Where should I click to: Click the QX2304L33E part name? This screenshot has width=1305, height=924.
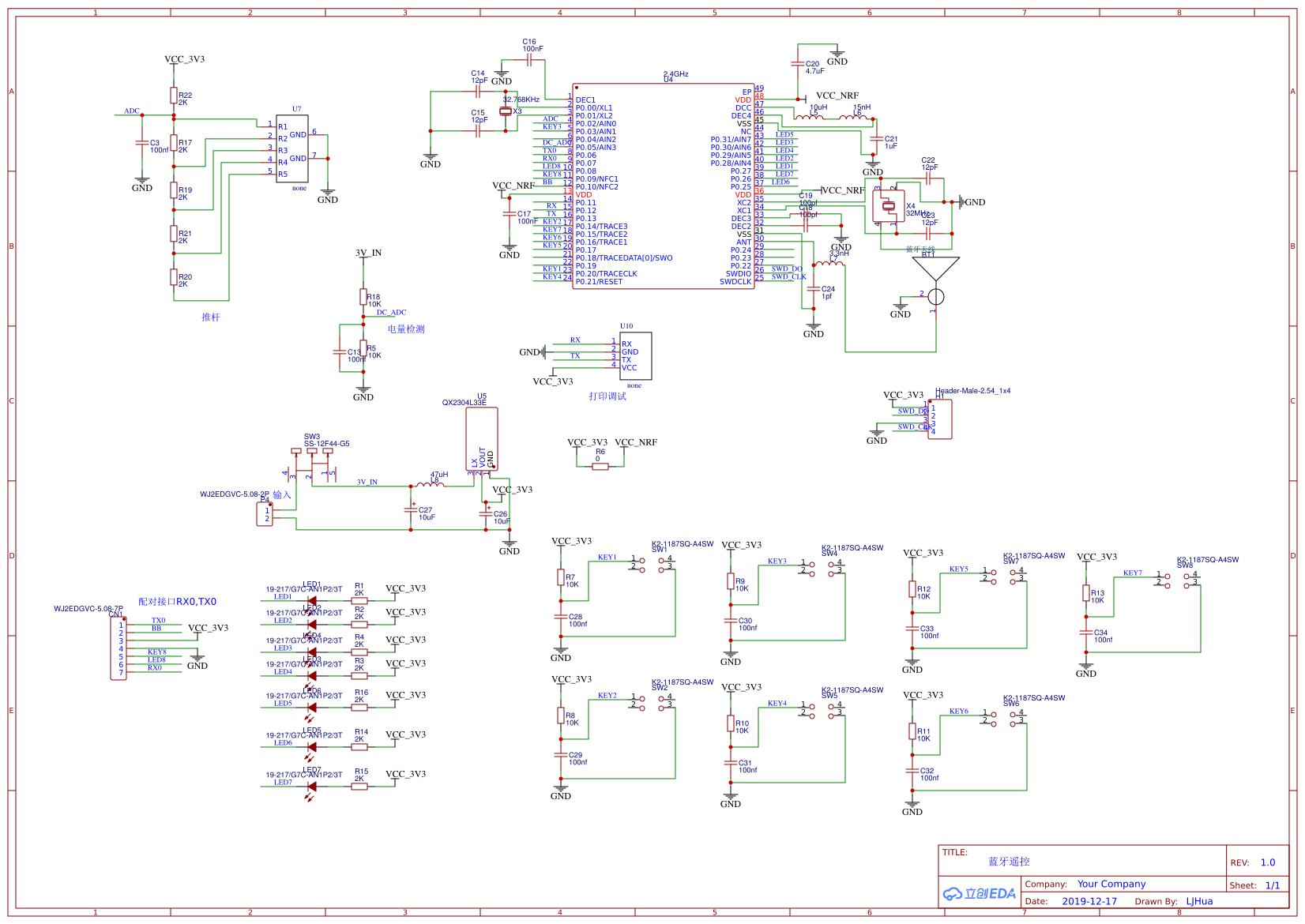pyautogui.click(x=464, y=402)
